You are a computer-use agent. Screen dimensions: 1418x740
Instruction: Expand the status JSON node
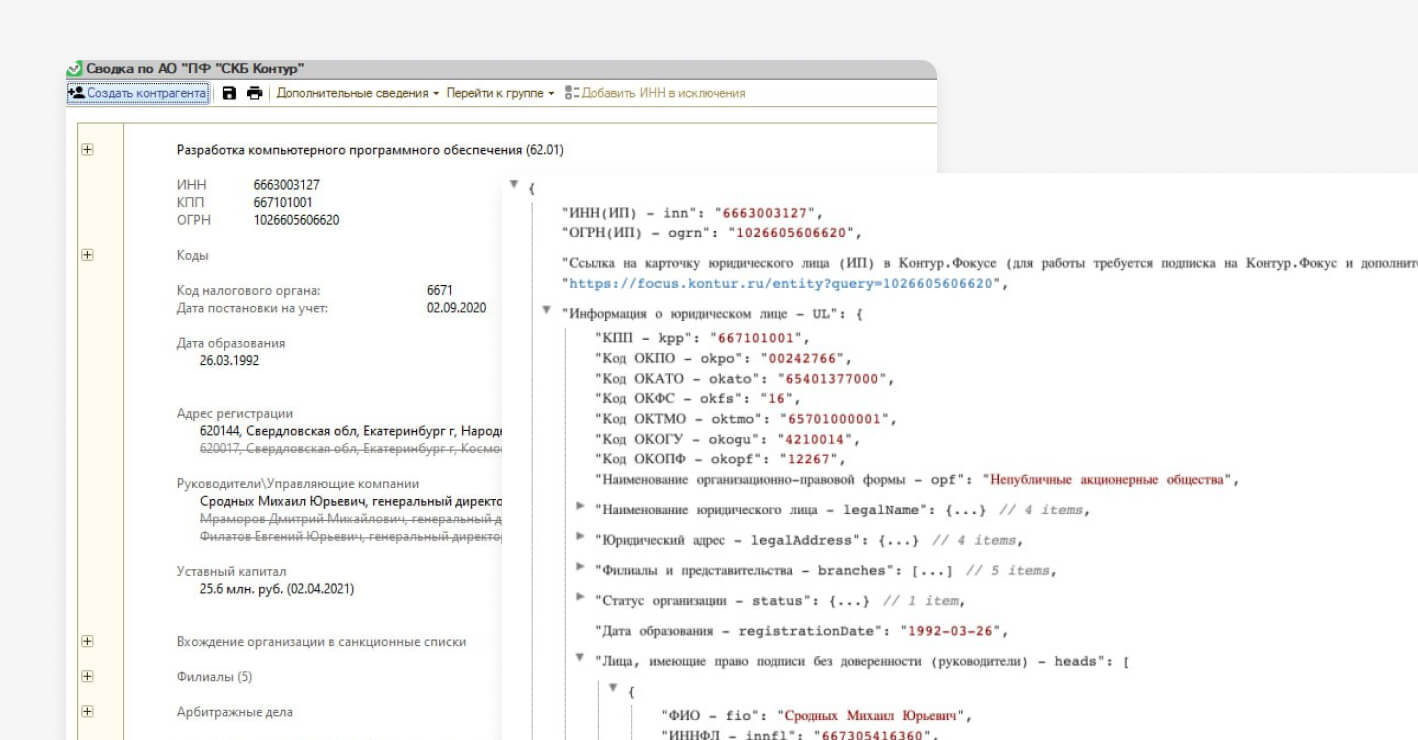[580, 597]
